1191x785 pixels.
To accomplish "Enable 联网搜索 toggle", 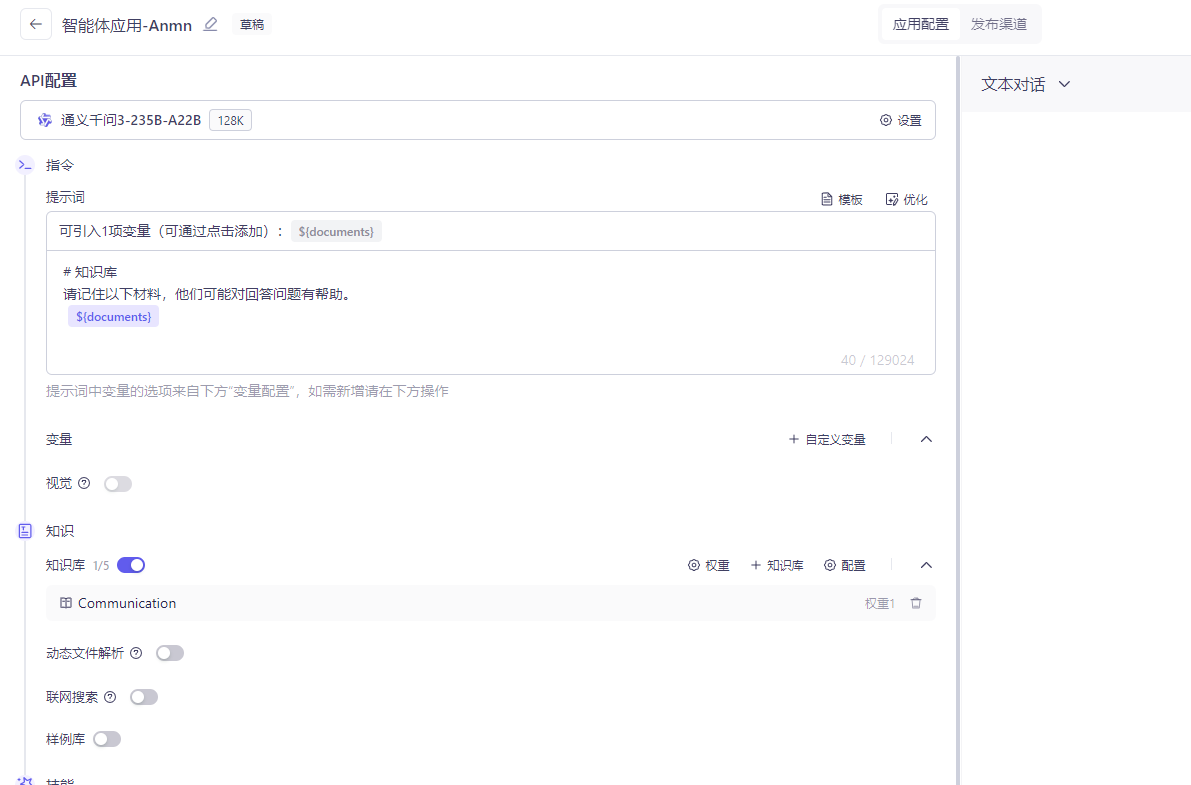I will [x=144, y=697].
